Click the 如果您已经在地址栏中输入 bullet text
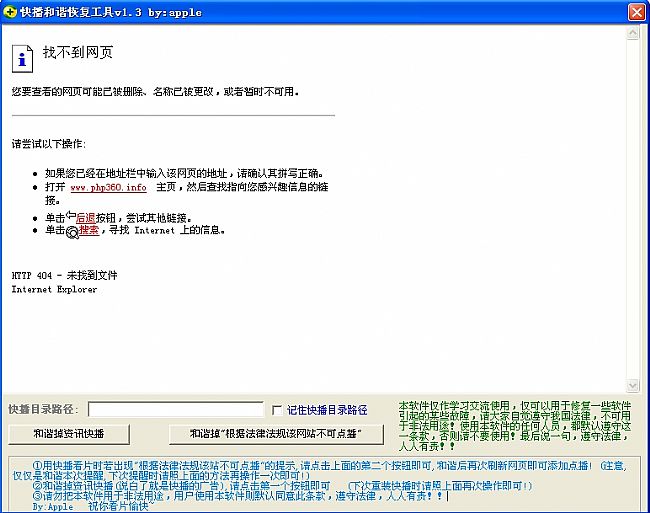The image size is (650, 513). (184, 173)
